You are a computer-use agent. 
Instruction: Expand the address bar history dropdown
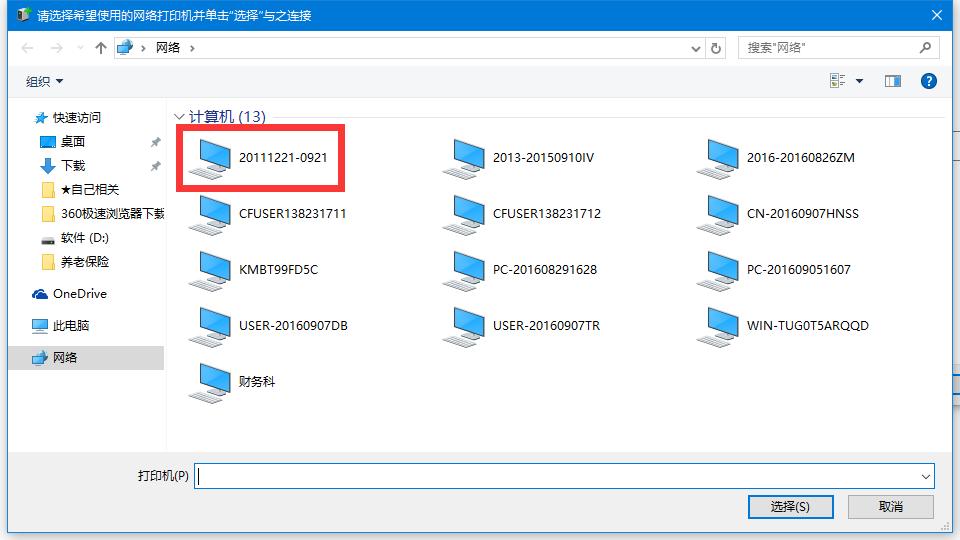point(696,48)
